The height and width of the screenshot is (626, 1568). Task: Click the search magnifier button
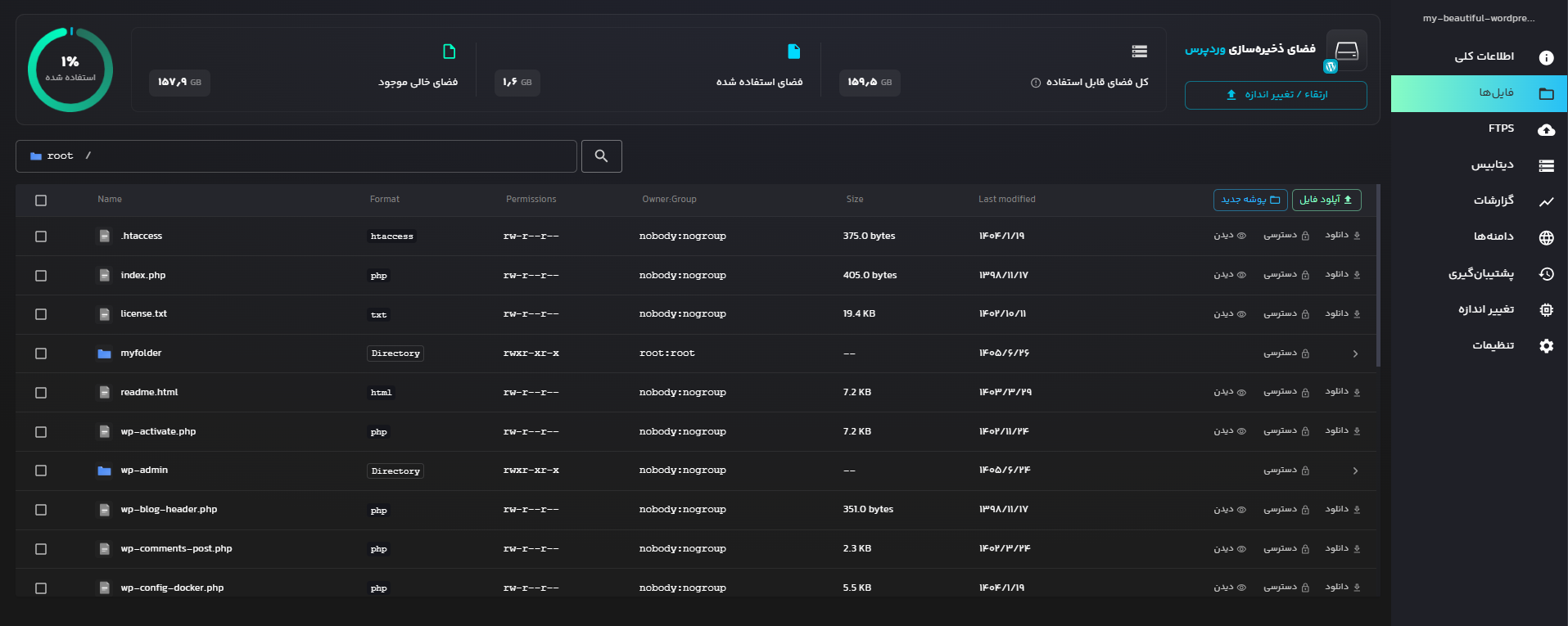(601, 156)
